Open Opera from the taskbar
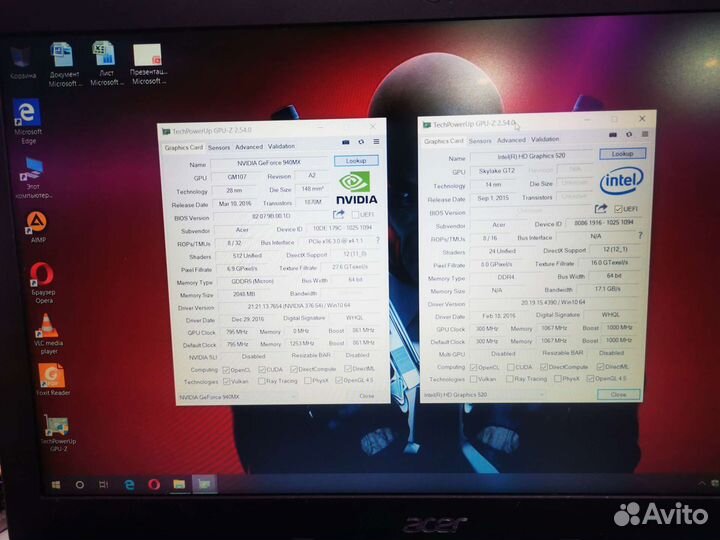The image size is (720, 540). 154,484
